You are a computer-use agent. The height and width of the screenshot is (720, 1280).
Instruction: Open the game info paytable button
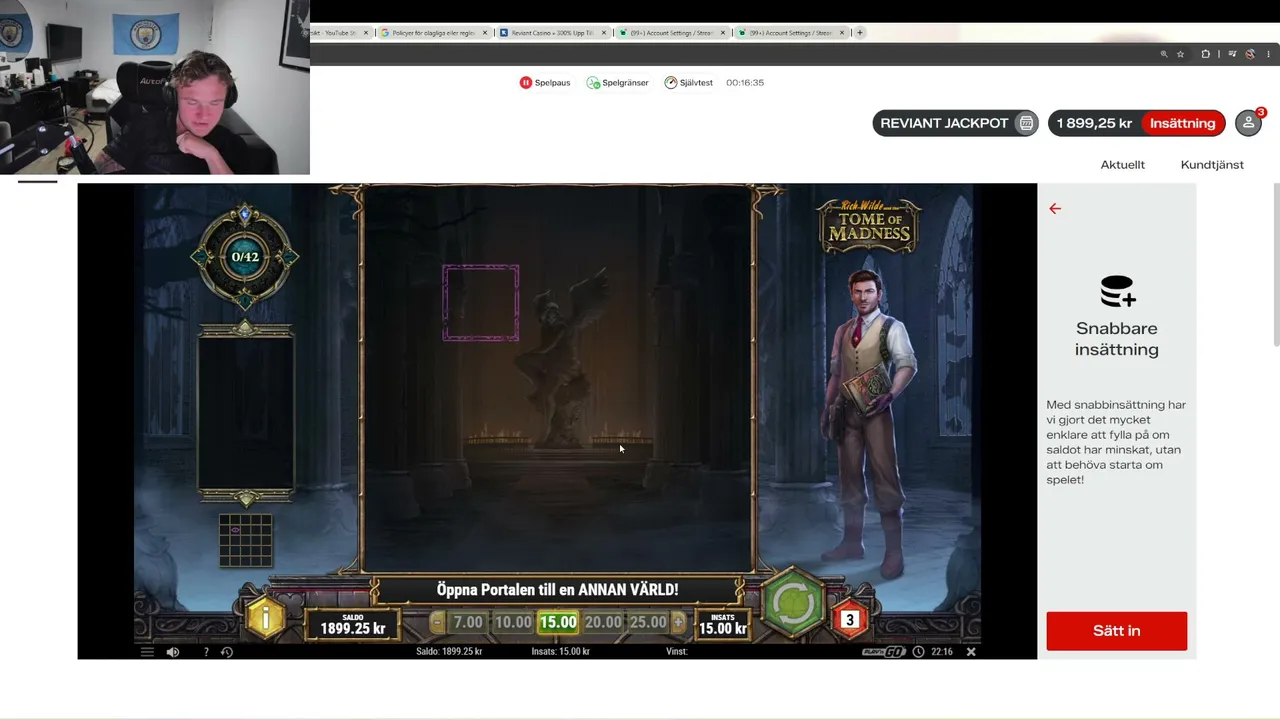point(265,620)
